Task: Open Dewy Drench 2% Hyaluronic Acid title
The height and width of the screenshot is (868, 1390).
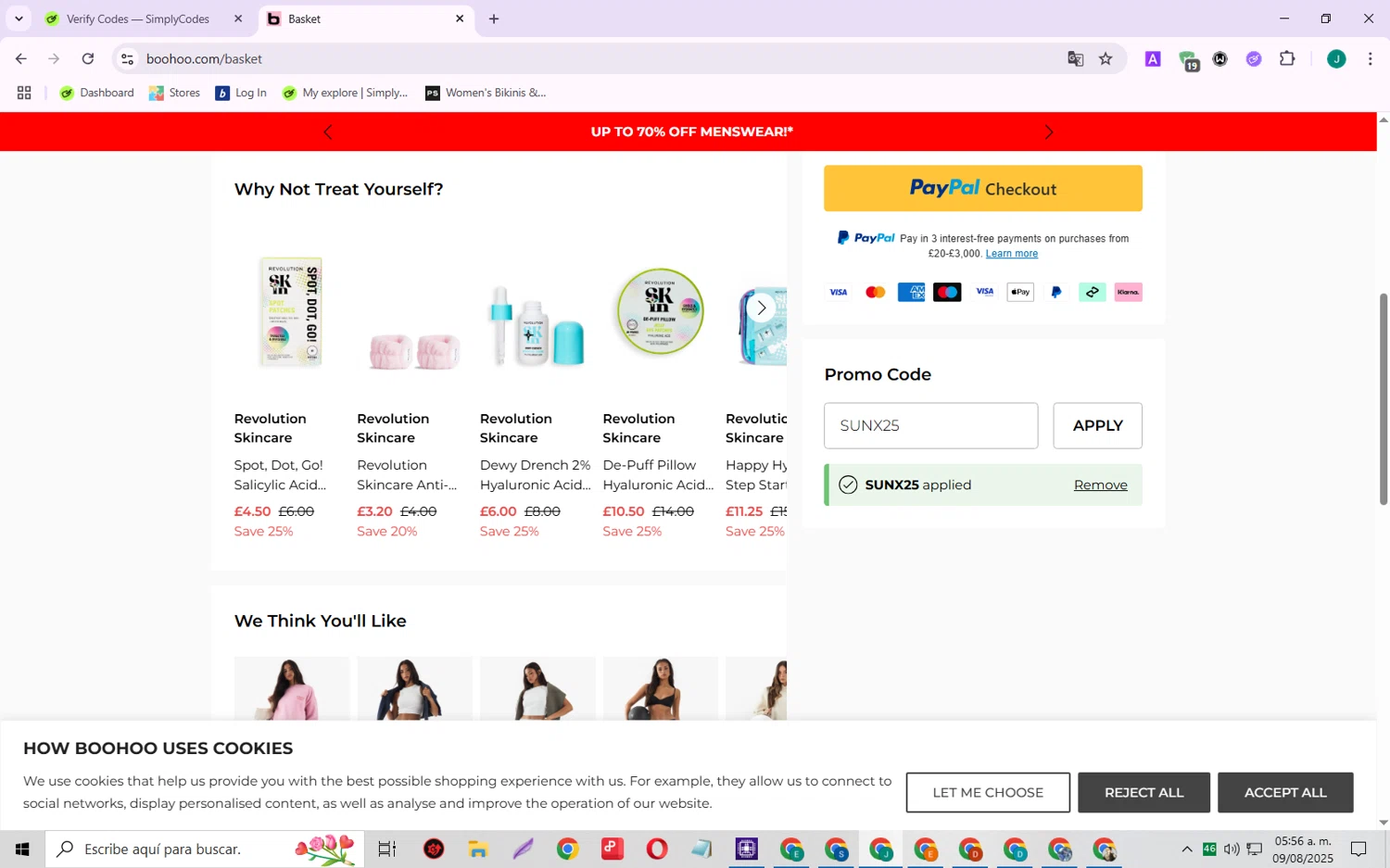Action: (536, 475)
